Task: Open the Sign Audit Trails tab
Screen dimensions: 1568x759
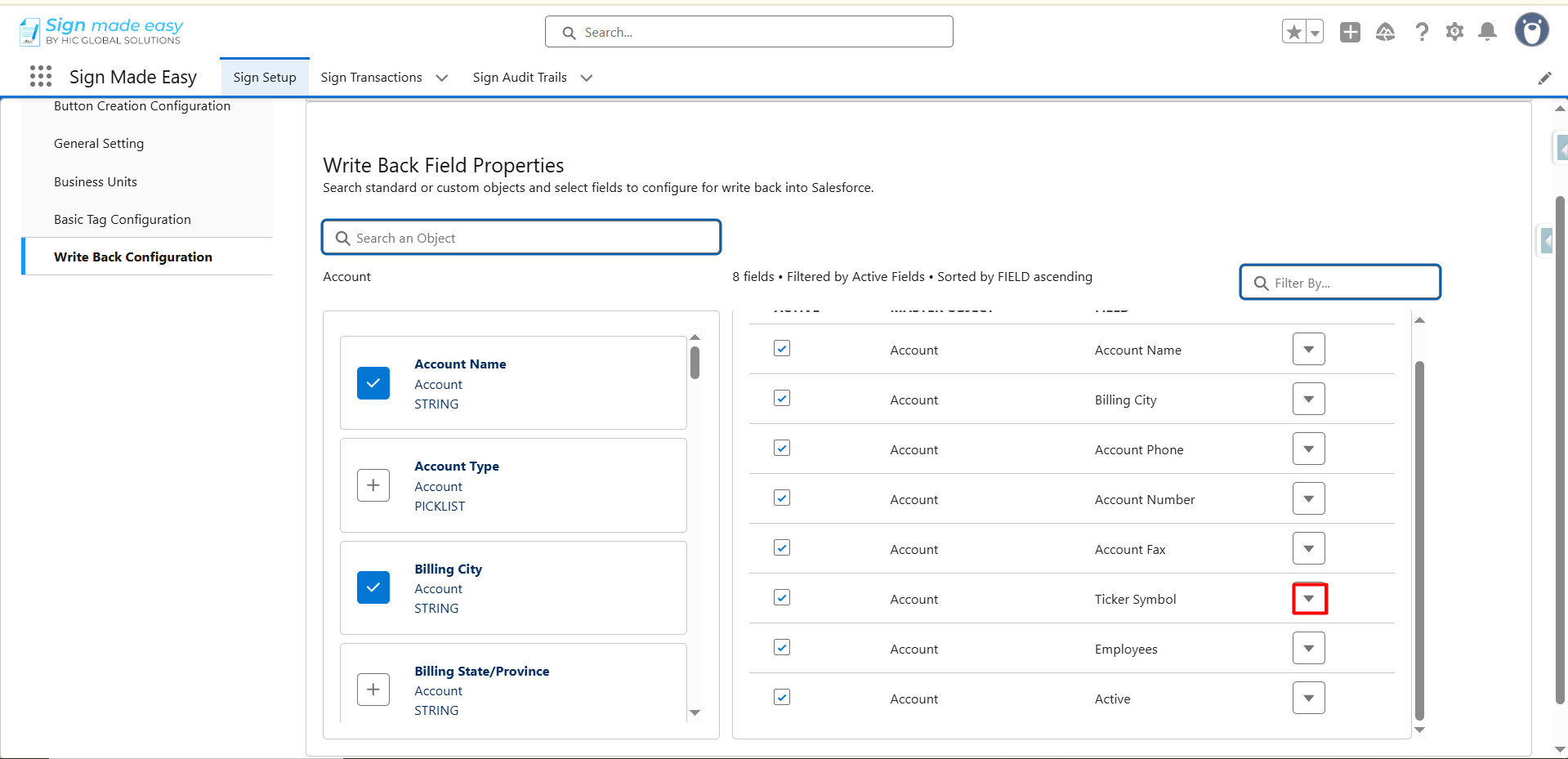Action: pyautogui.click(x=520, y=78)
